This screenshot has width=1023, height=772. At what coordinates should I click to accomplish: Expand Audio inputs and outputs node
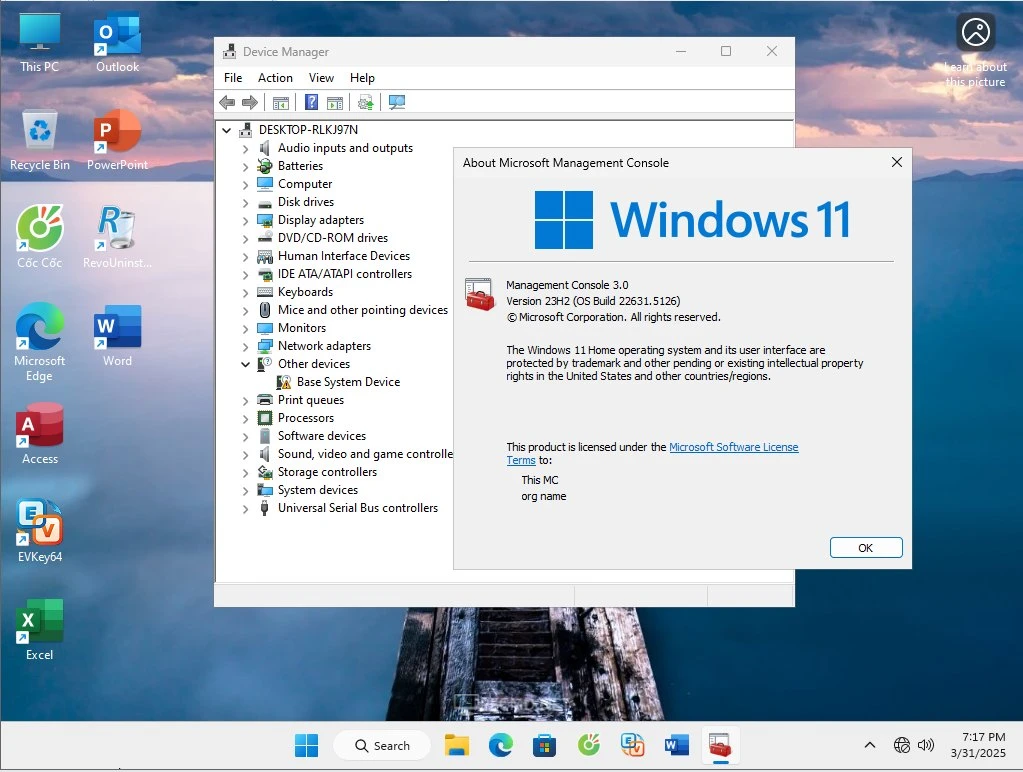[x=245, y=149]
